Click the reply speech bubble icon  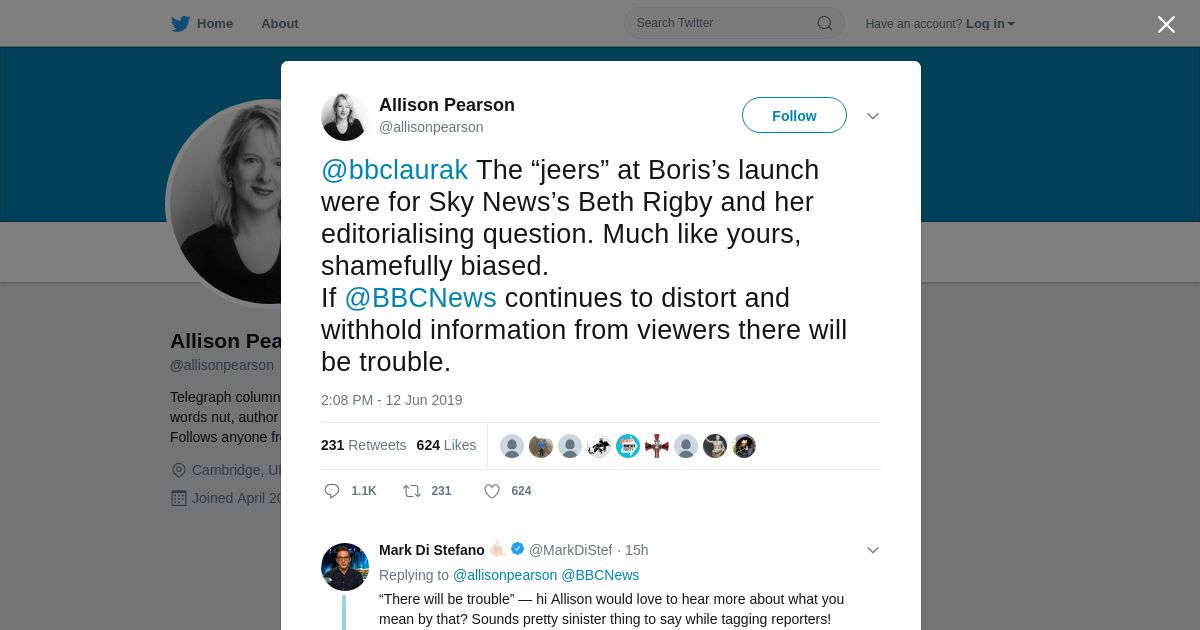click(x=332, y=491)
